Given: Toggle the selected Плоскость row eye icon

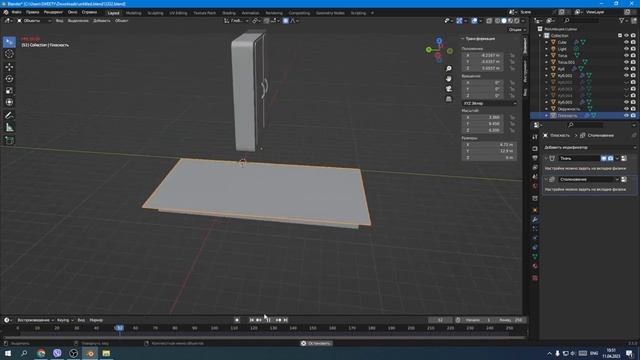Looking at the screenshot, I should tap(626, 116).
